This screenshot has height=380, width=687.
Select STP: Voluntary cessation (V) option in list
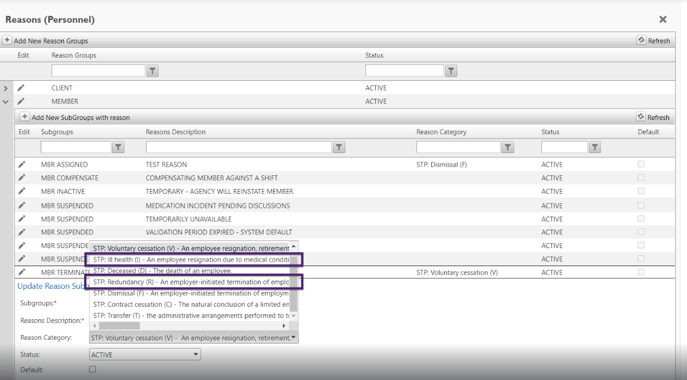(190, 248)
